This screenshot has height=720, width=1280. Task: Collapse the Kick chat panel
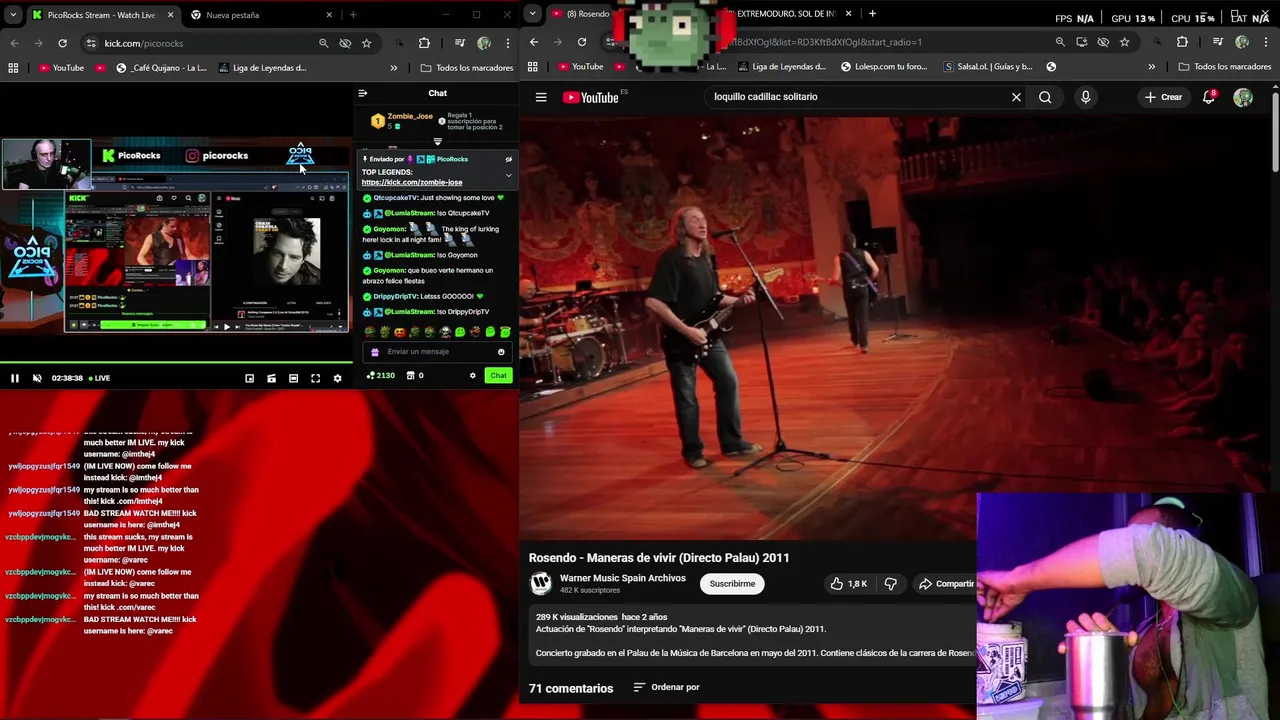coord(363,93)
